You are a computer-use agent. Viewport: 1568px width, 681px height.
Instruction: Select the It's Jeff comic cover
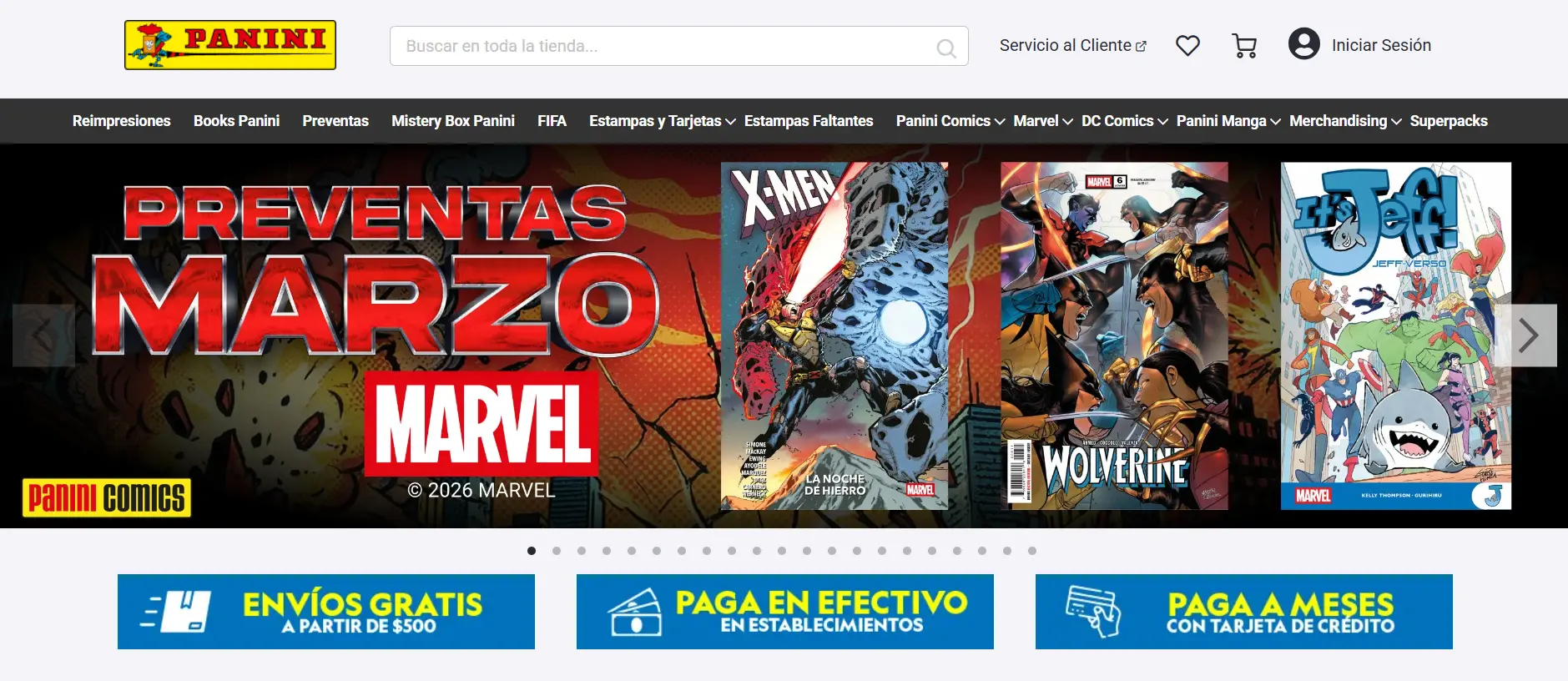coord(1396,336)
